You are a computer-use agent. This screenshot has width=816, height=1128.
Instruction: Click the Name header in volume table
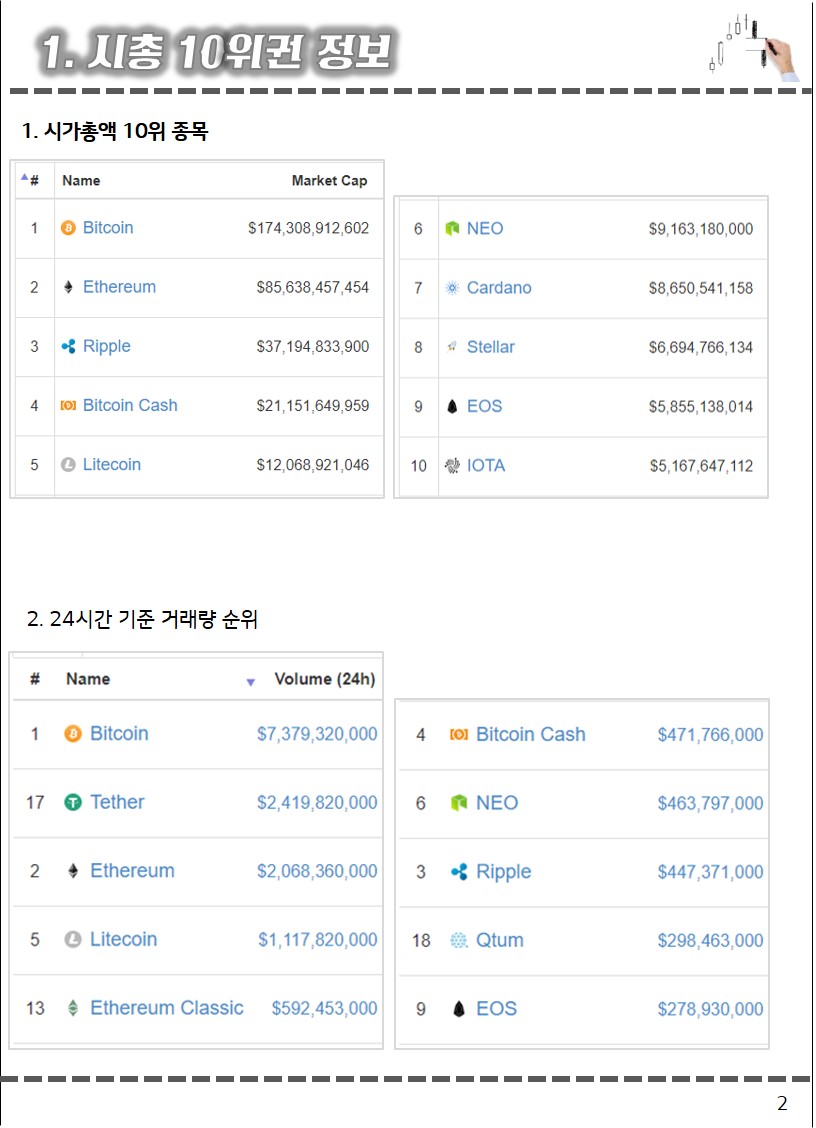pyautogui.click(x=88, y=679)
